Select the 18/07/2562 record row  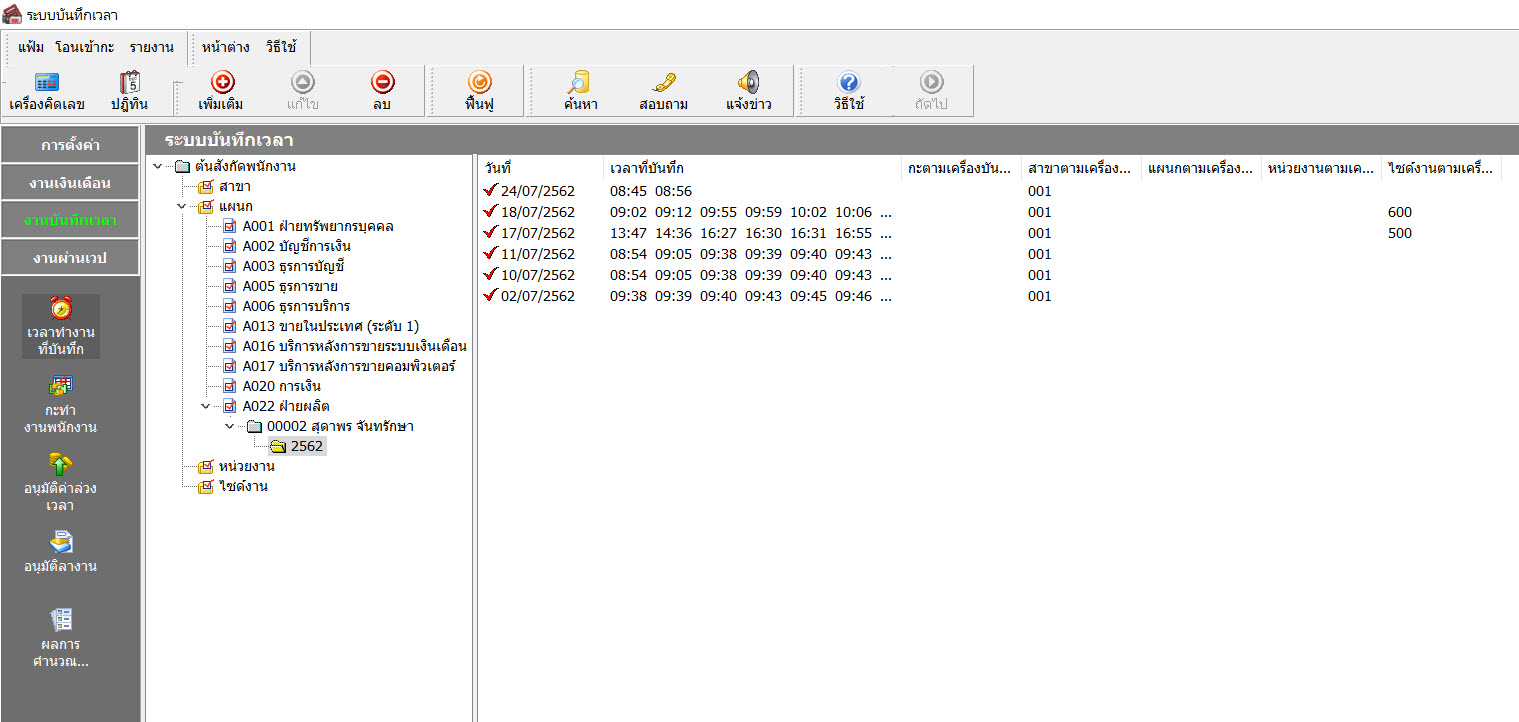point(990,212)
